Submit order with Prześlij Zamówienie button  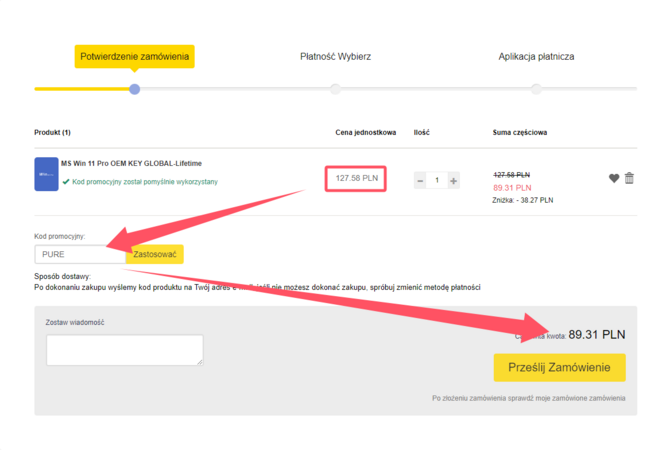pos(559,367)
